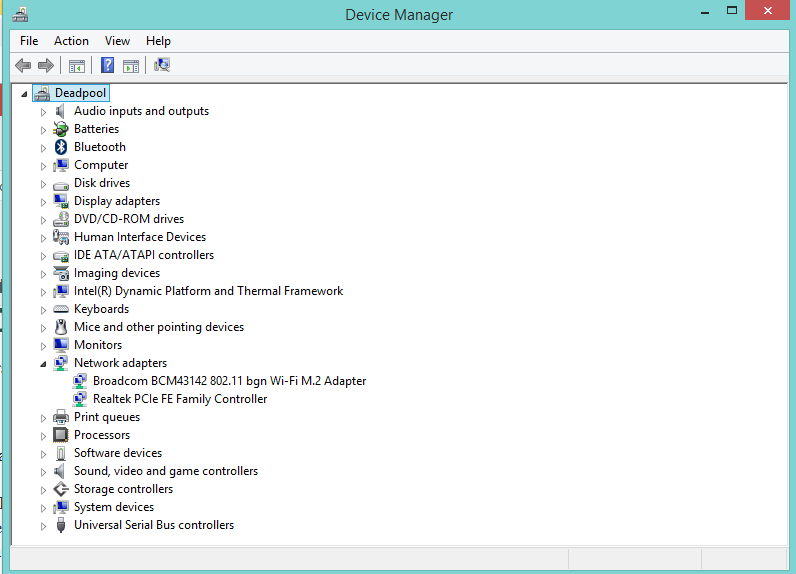The image size is (796, 574).
Task: Collapse the Deadpool root node
Action: (x=24, y=94)
